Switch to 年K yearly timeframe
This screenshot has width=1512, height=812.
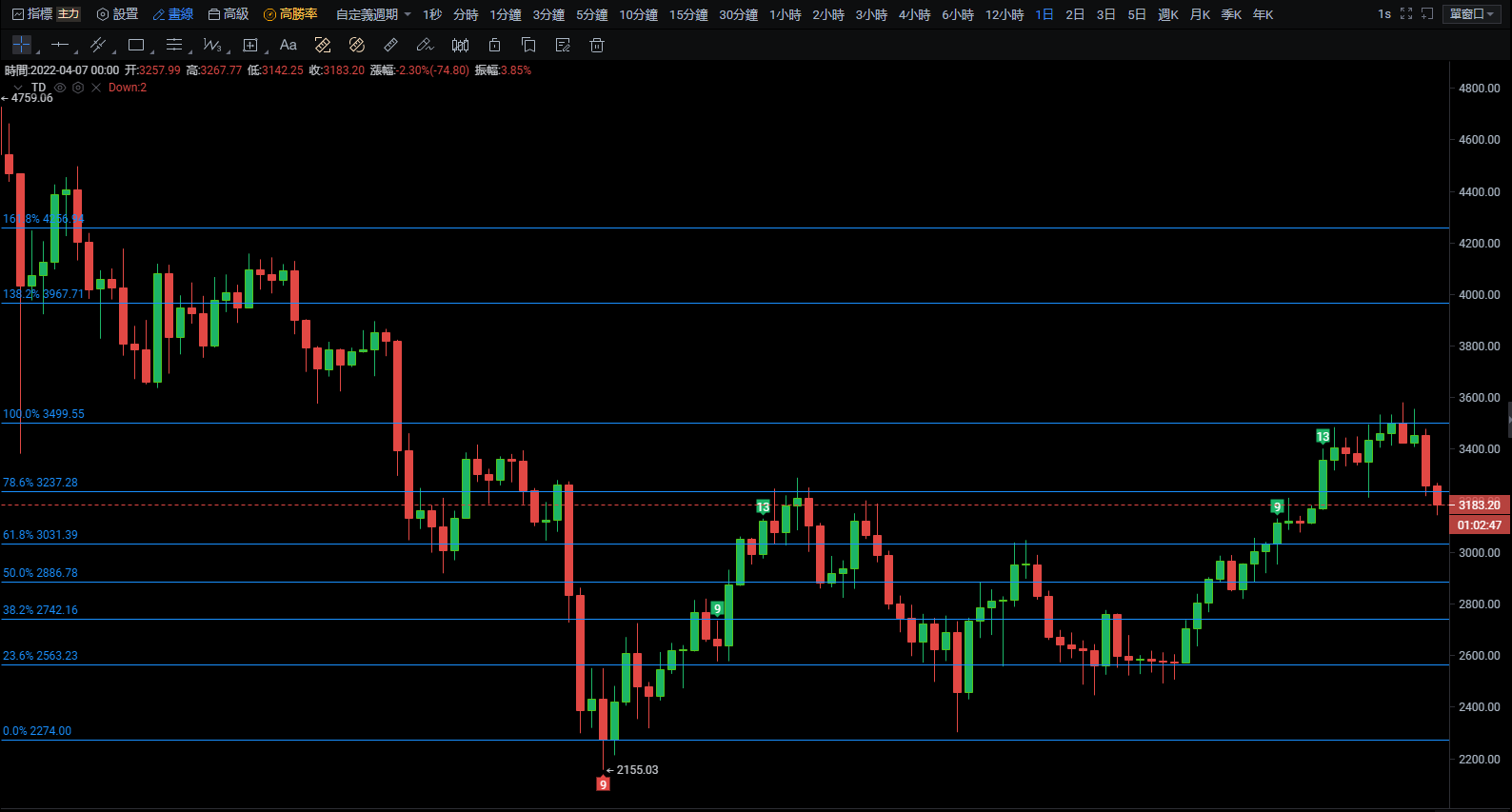coord(1263,14)
